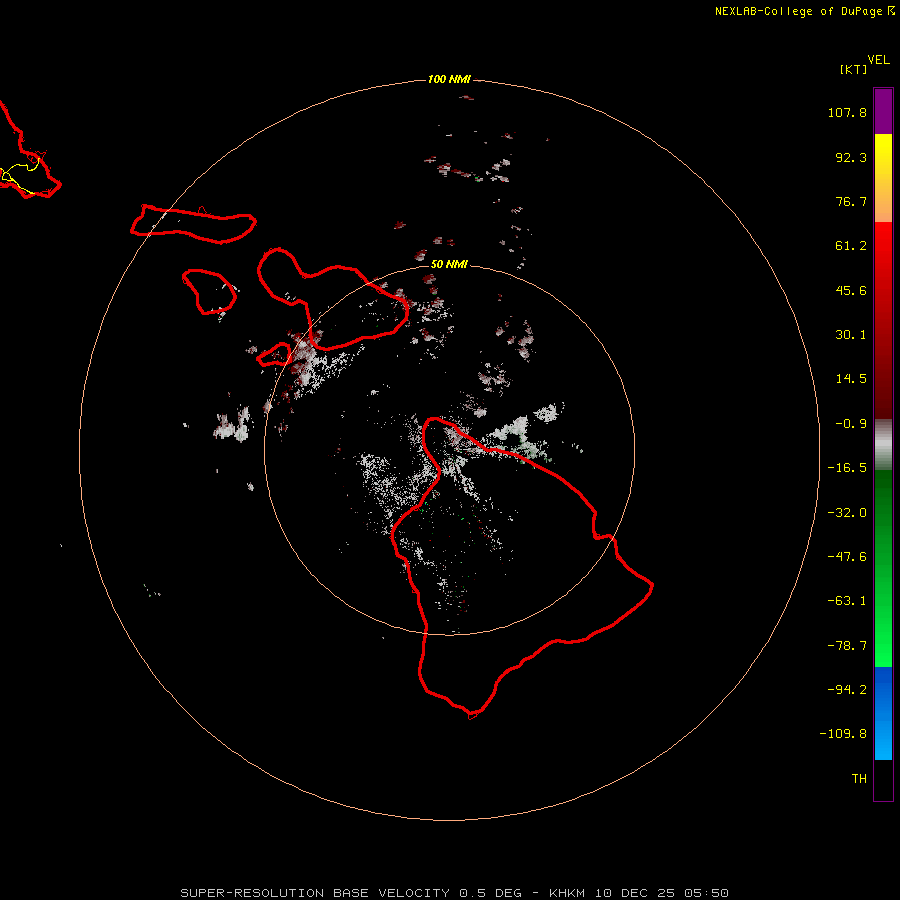Click the 76.7 velocity scale value

point(851,201)
